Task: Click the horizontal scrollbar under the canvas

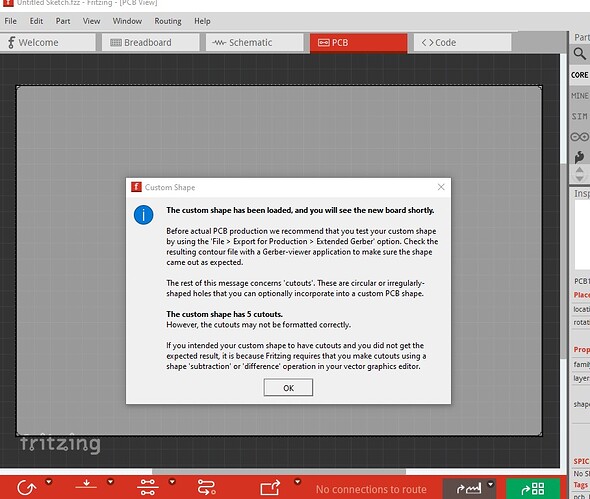Action: click(x=279, y=472)
